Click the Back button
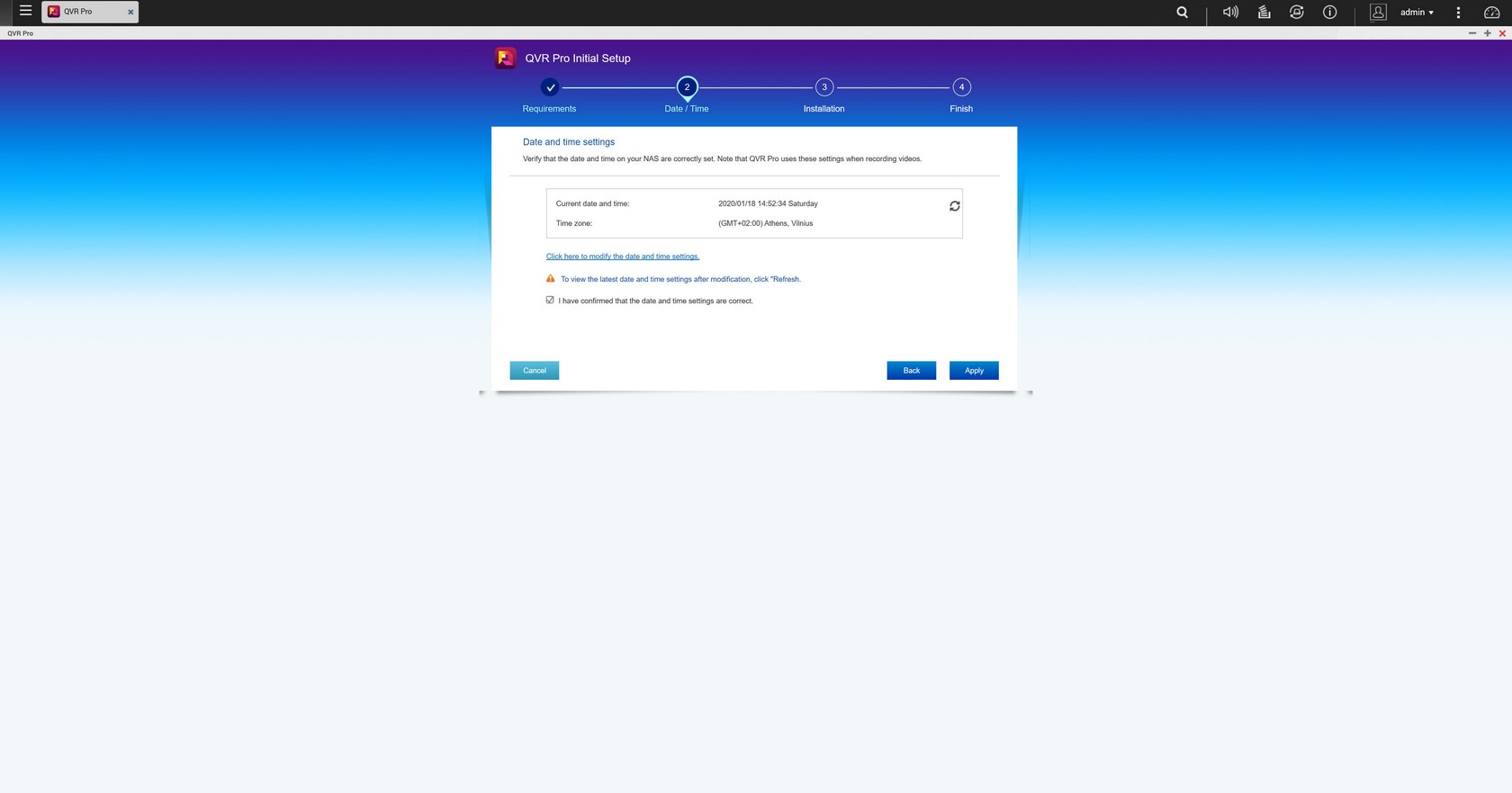Screen dimensions: 1512x793 (911, 370)
